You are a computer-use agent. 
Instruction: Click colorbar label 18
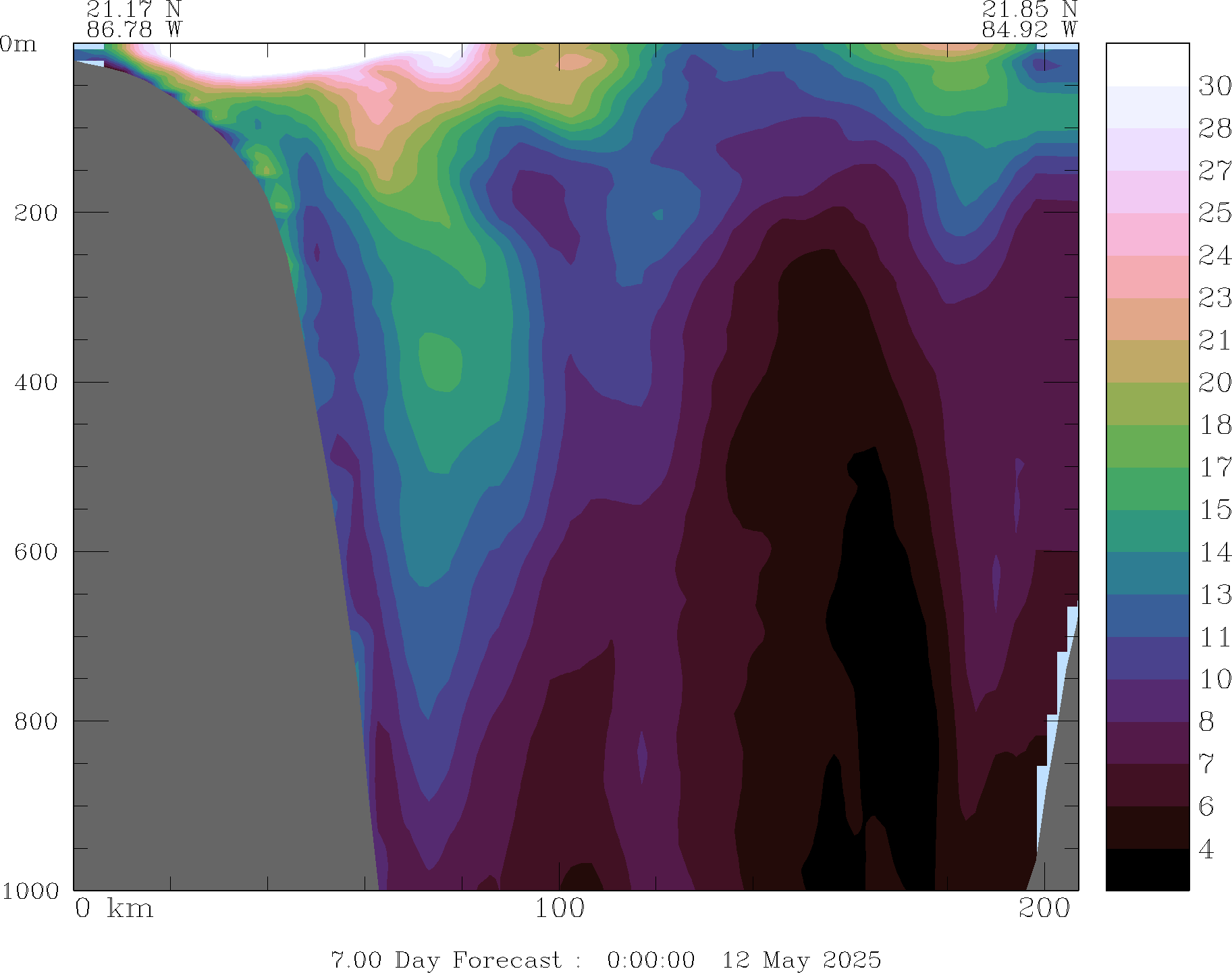pyautogui.click(x=1215, y=425)
